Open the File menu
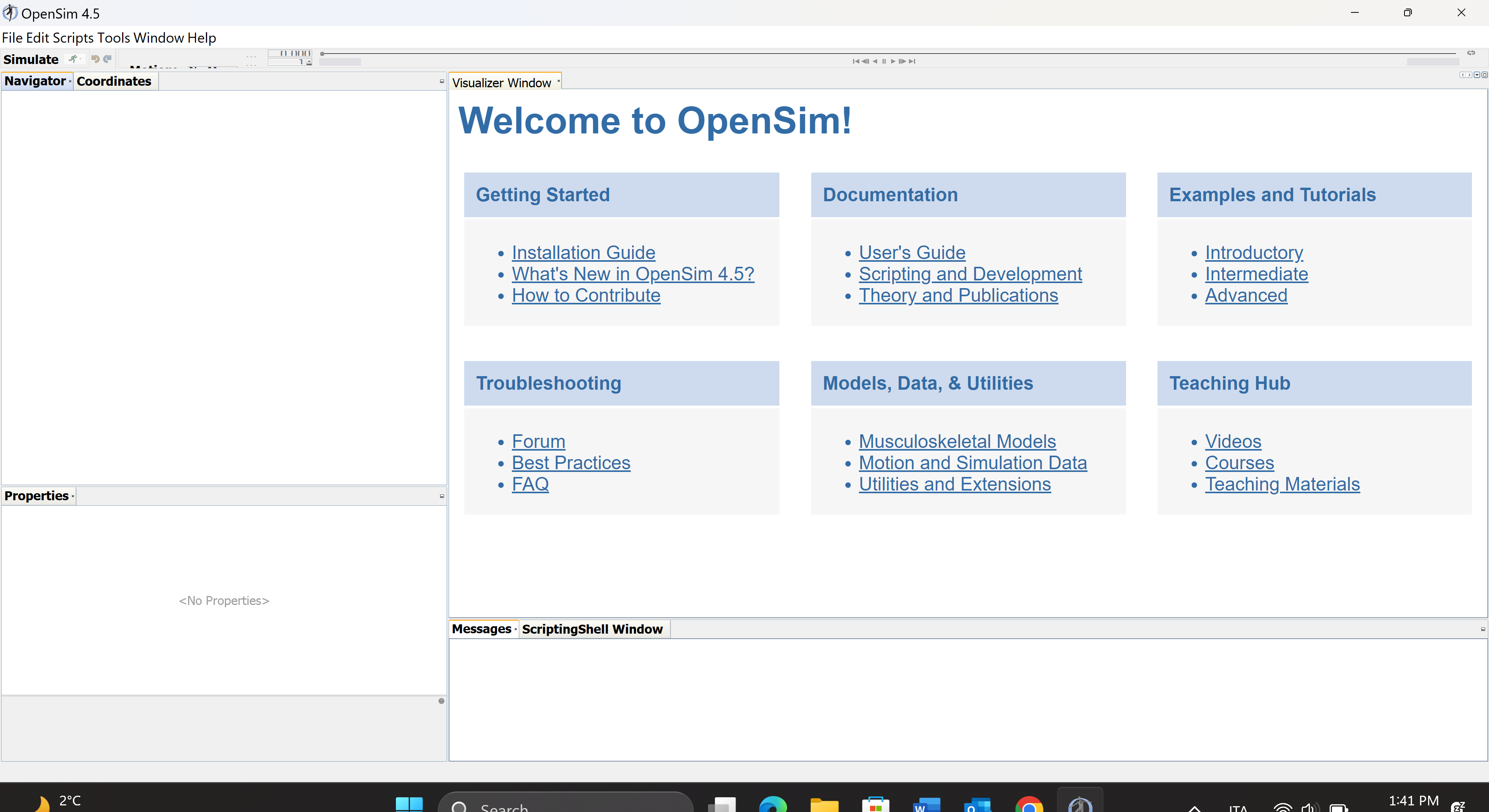This screenshot has width=1489, height=812. pos(12,38)
